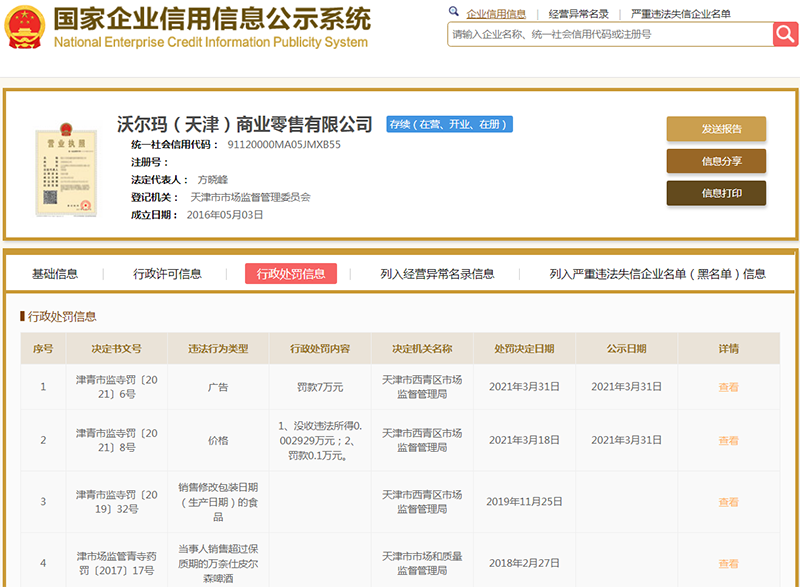Click the 发送报告 button
The width and height of the screenshot is (800, 587).
(716, 129)
